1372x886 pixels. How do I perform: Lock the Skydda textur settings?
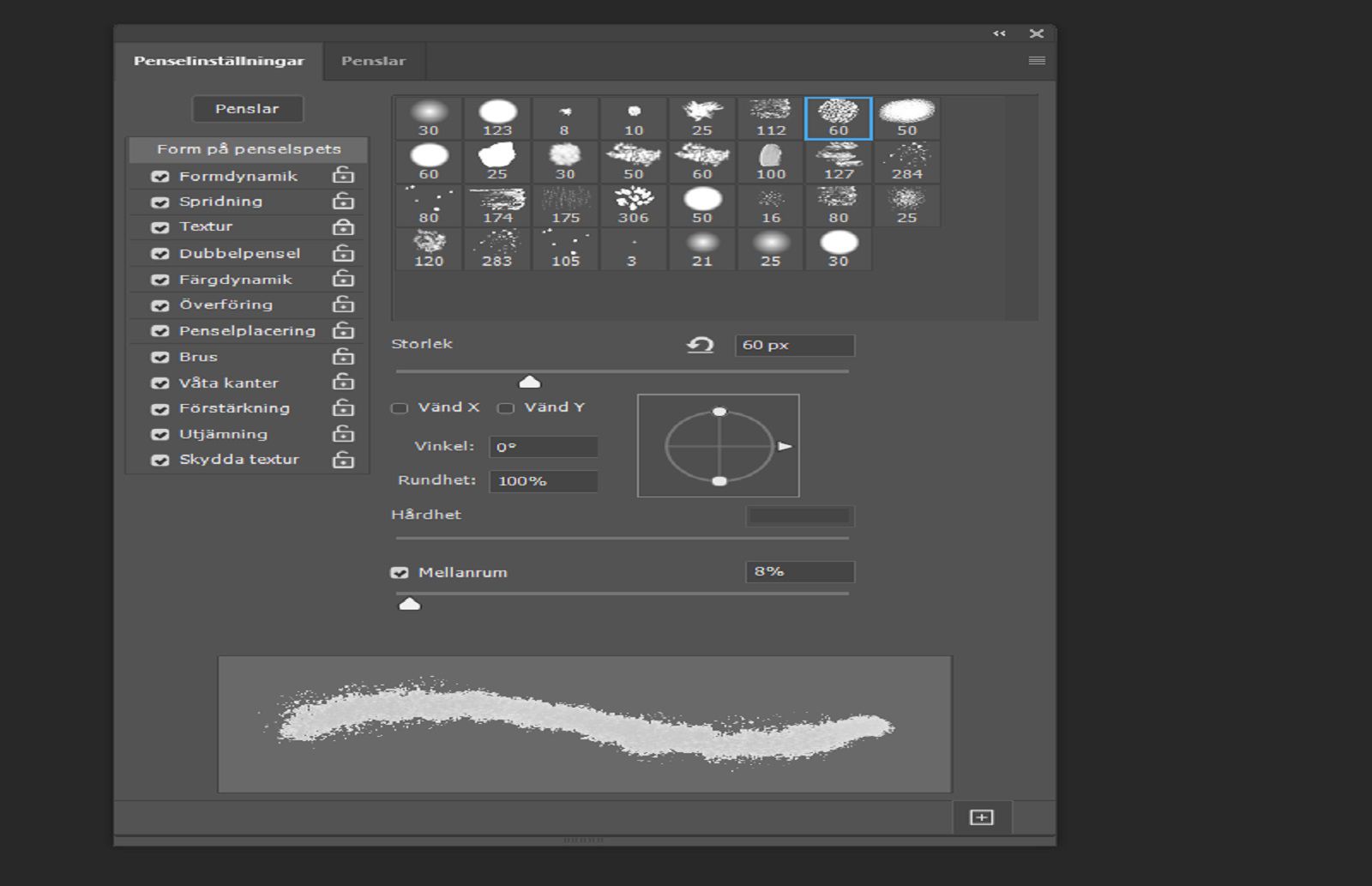[342, 460]
